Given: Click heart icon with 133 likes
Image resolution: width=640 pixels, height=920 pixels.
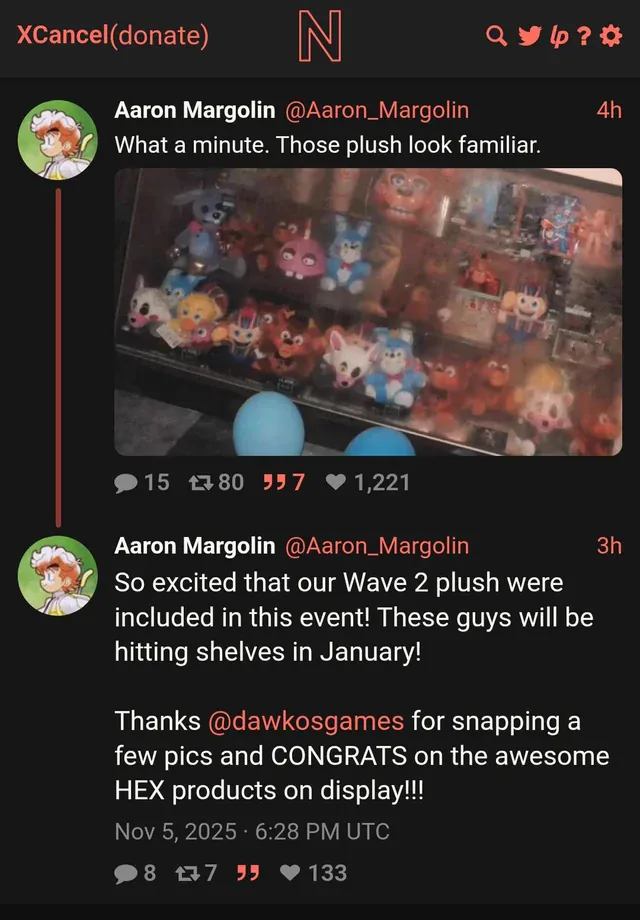Looking at the screenshot, I should pyautogui.click(x=290, y=872).
